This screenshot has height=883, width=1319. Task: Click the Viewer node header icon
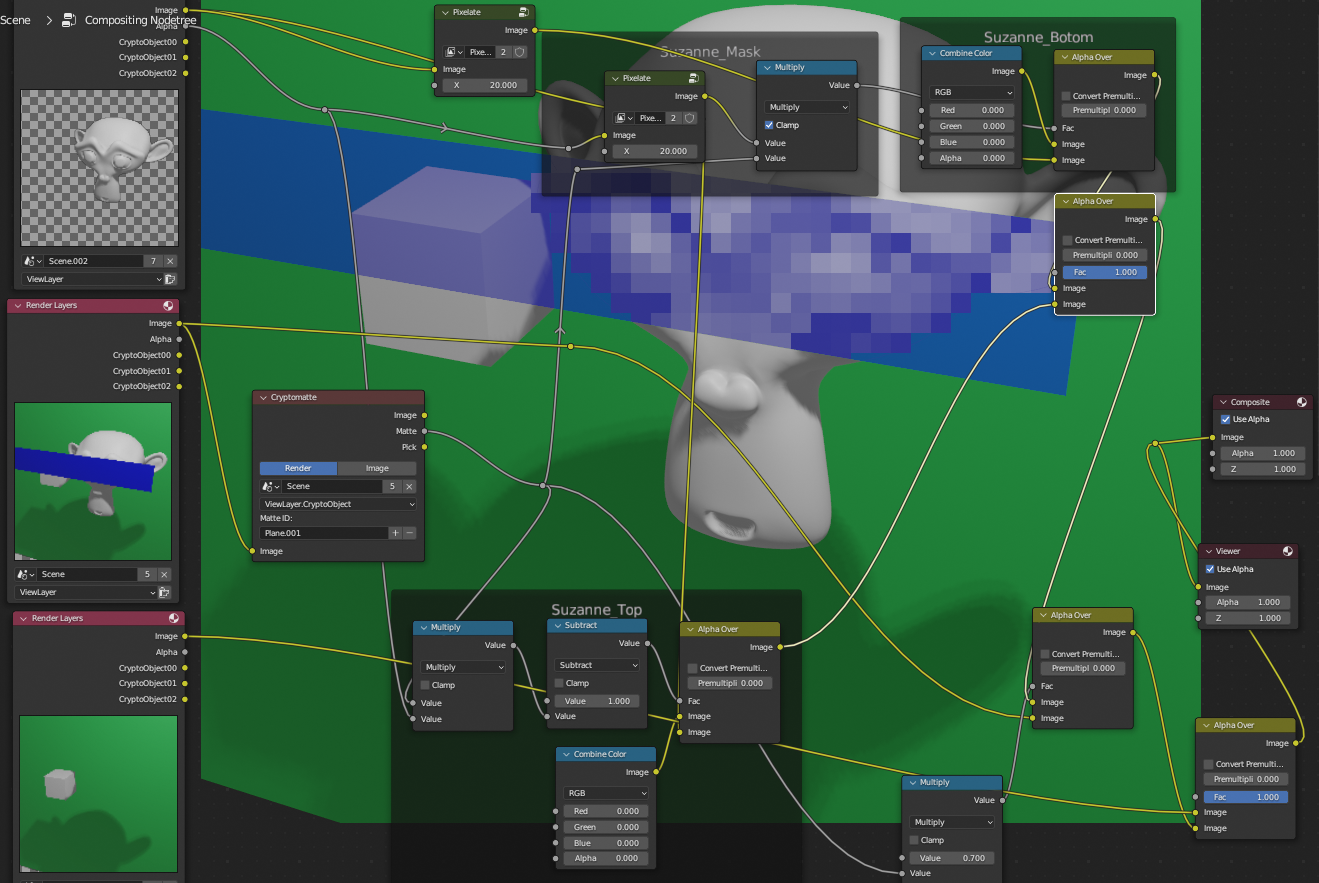[x=1288, y=551]
